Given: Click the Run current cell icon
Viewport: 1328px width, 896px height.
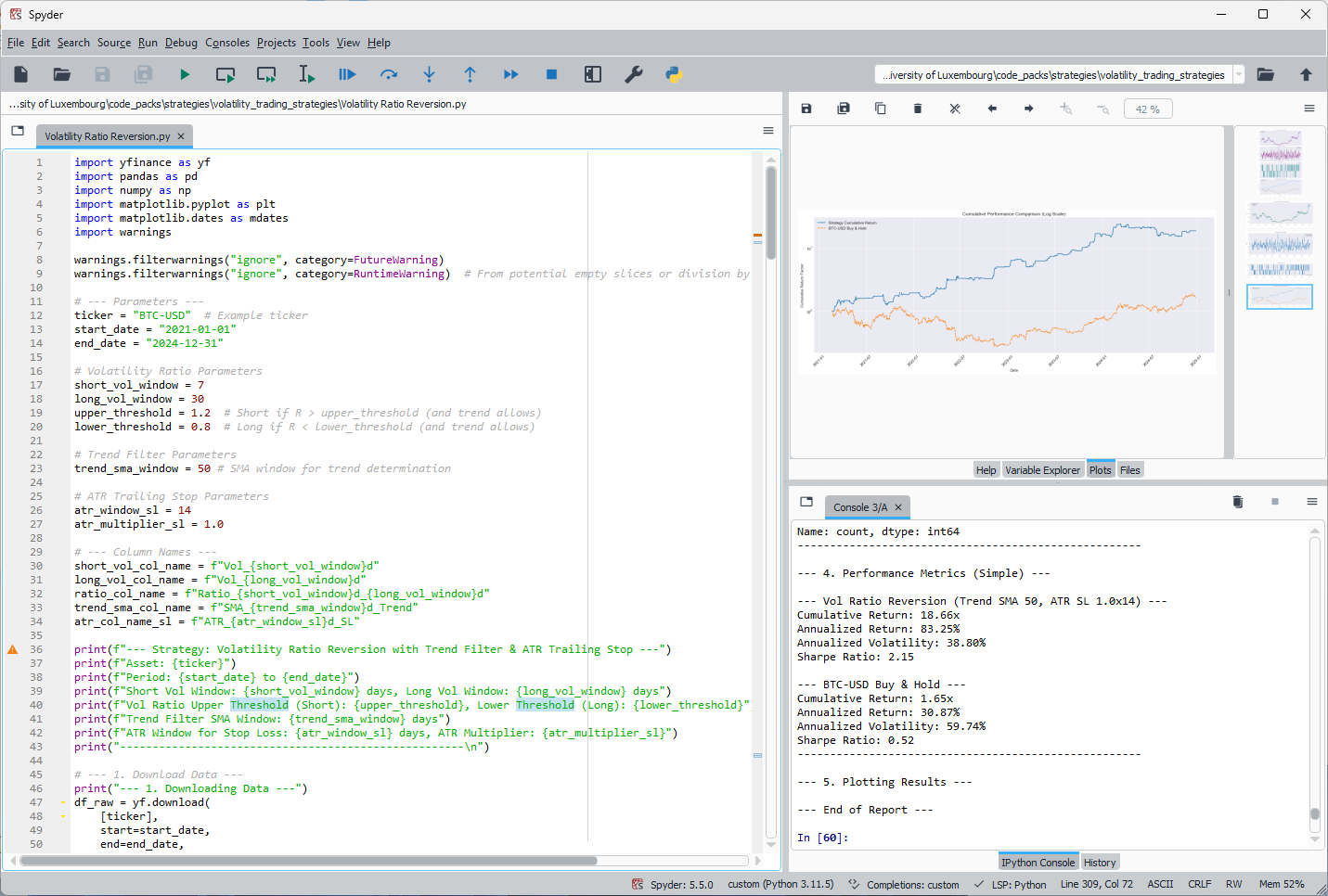Looking at the screenshot, I should [225, 74].
